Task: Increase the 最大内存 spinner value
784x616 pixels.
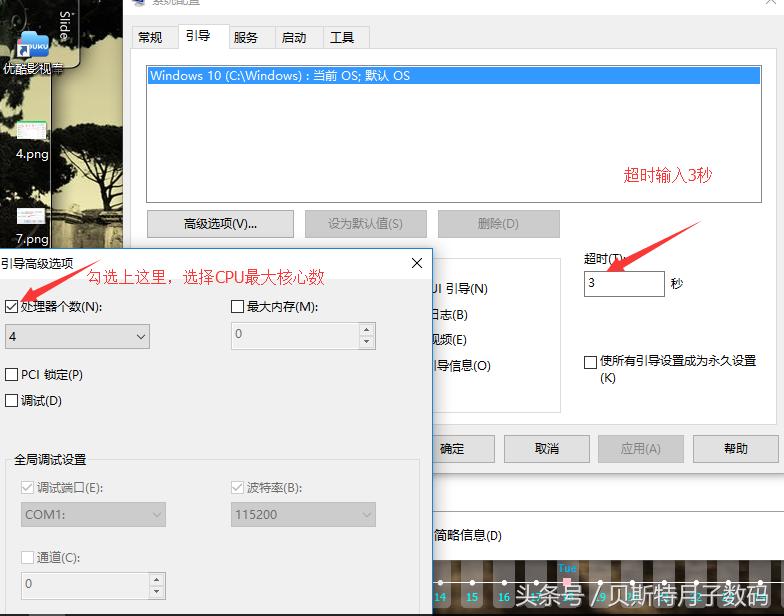Action: 366,330
